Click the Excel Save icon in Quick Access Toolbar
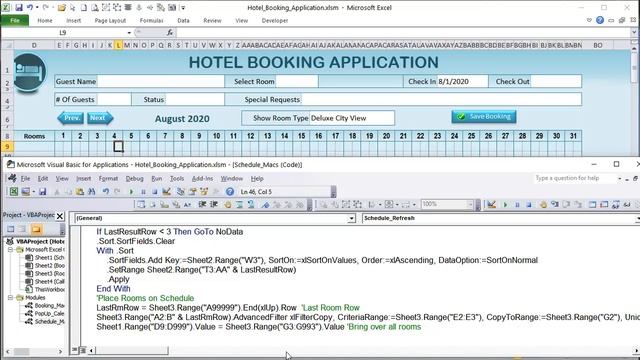Image resolution: width=640 pixels, height=360 pixels. pyautogui.click(x=19, y=7)
